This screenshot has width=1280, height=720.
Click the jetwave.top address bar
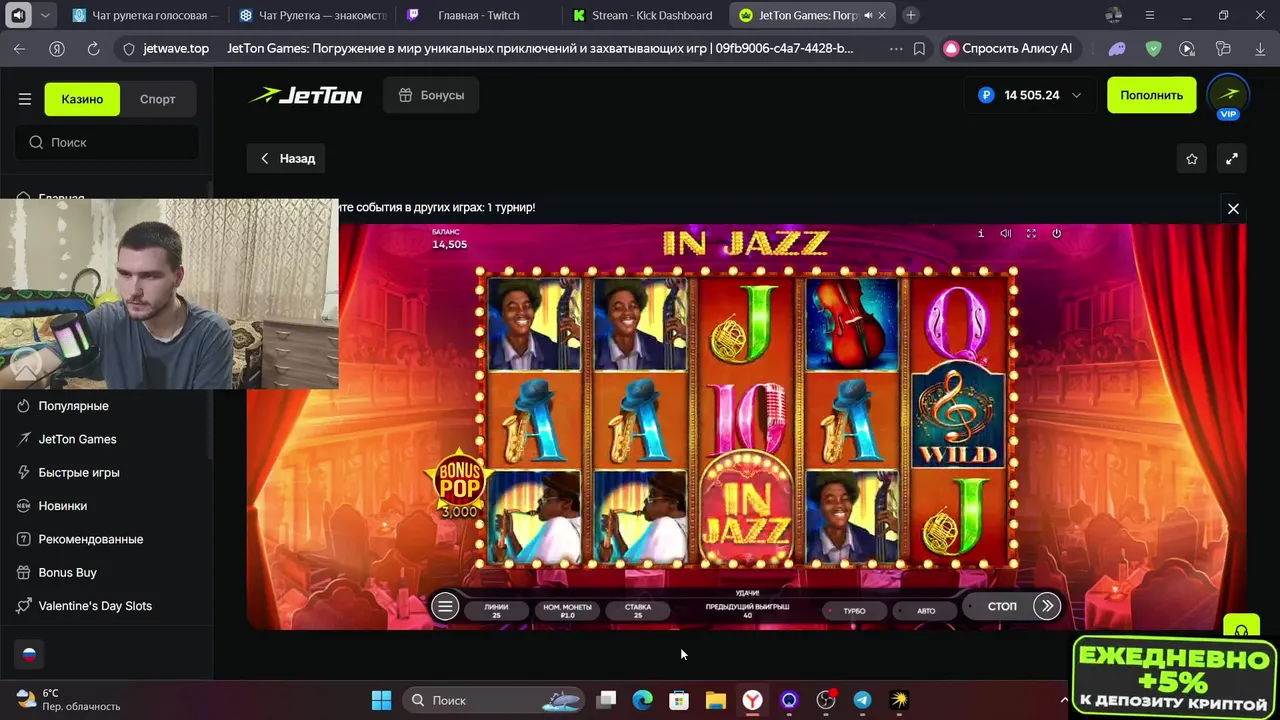176,48
